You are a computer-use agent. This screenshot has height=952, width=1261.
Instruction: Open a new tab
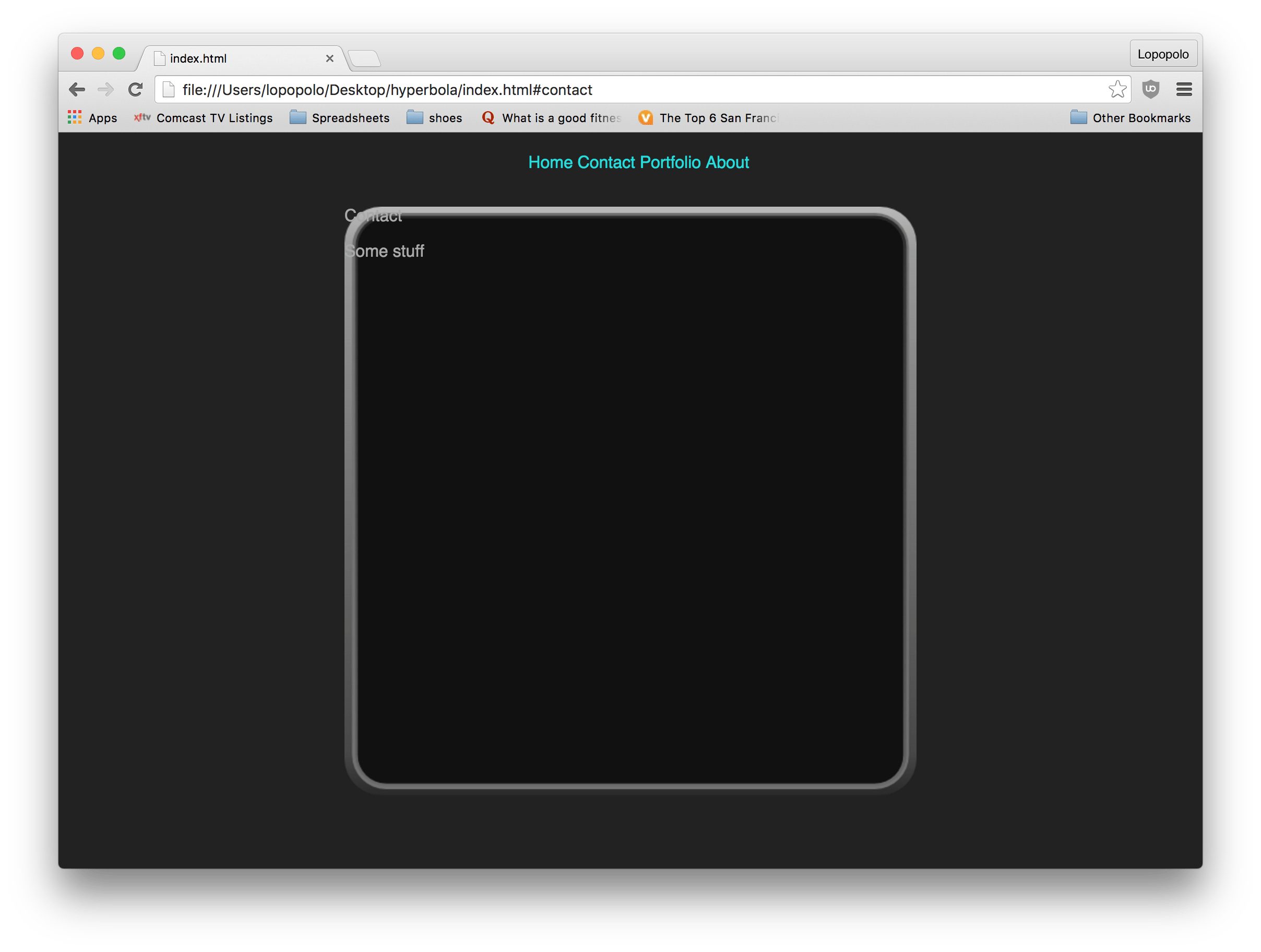(x=364, y=58)
